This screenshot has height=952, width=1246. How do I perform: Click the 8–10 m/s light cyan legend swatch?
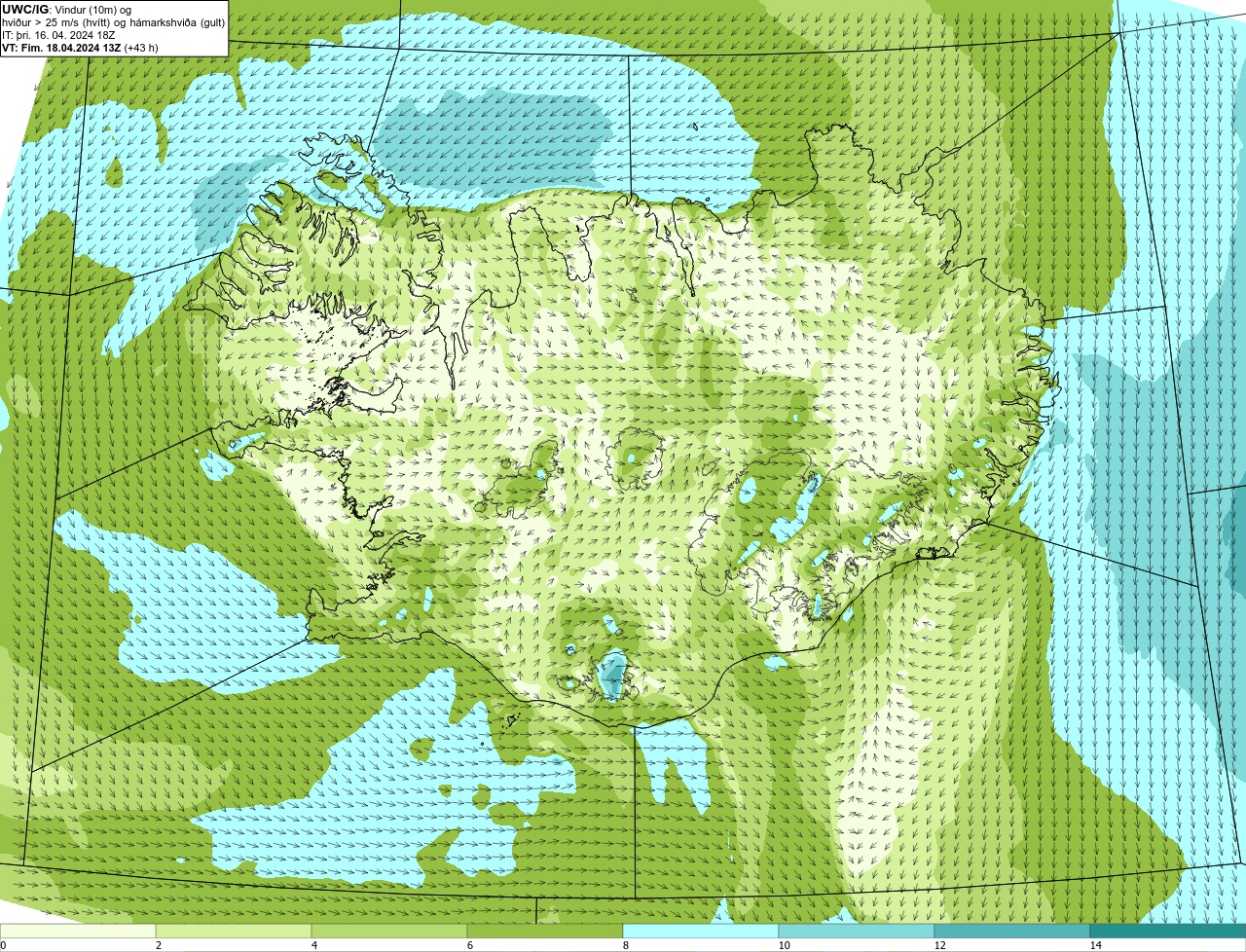click(701, 931)
